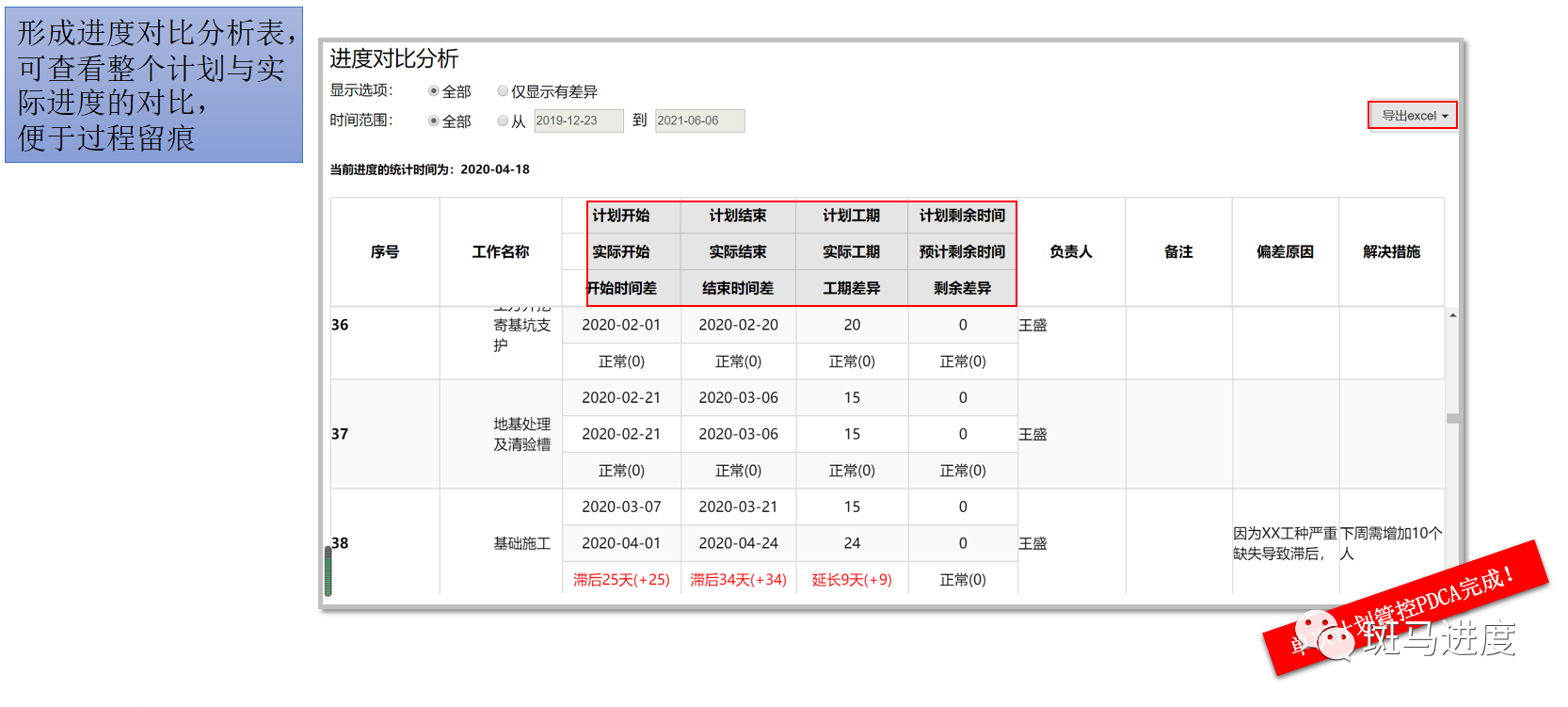Screen dimensions: 1568x707
Task: Click 备注 column header
Action: (1178, 251)
